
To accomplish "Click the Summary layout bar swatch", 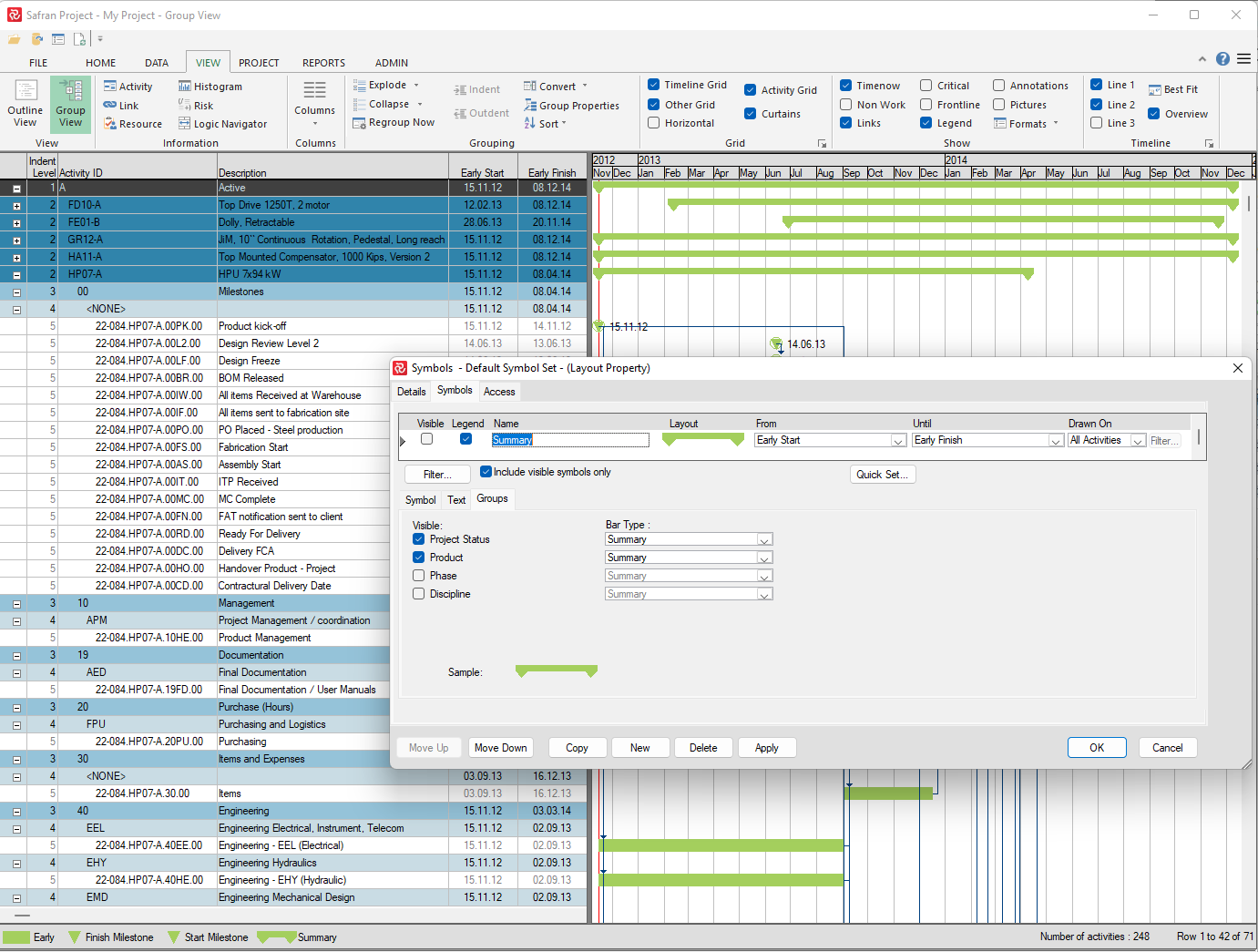I will point(703,440).
